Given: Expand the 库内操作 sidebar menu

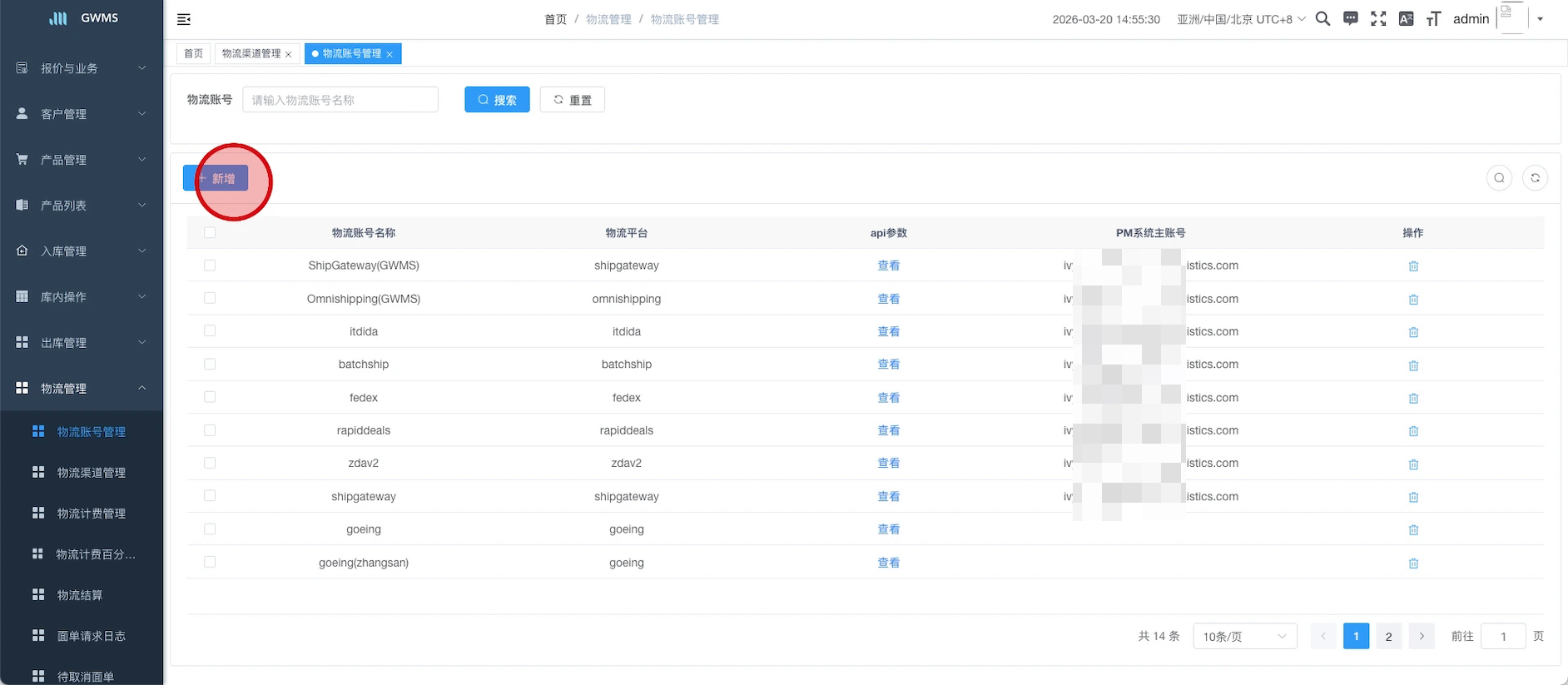Looking at the screenshot, I should pos(82,297).
